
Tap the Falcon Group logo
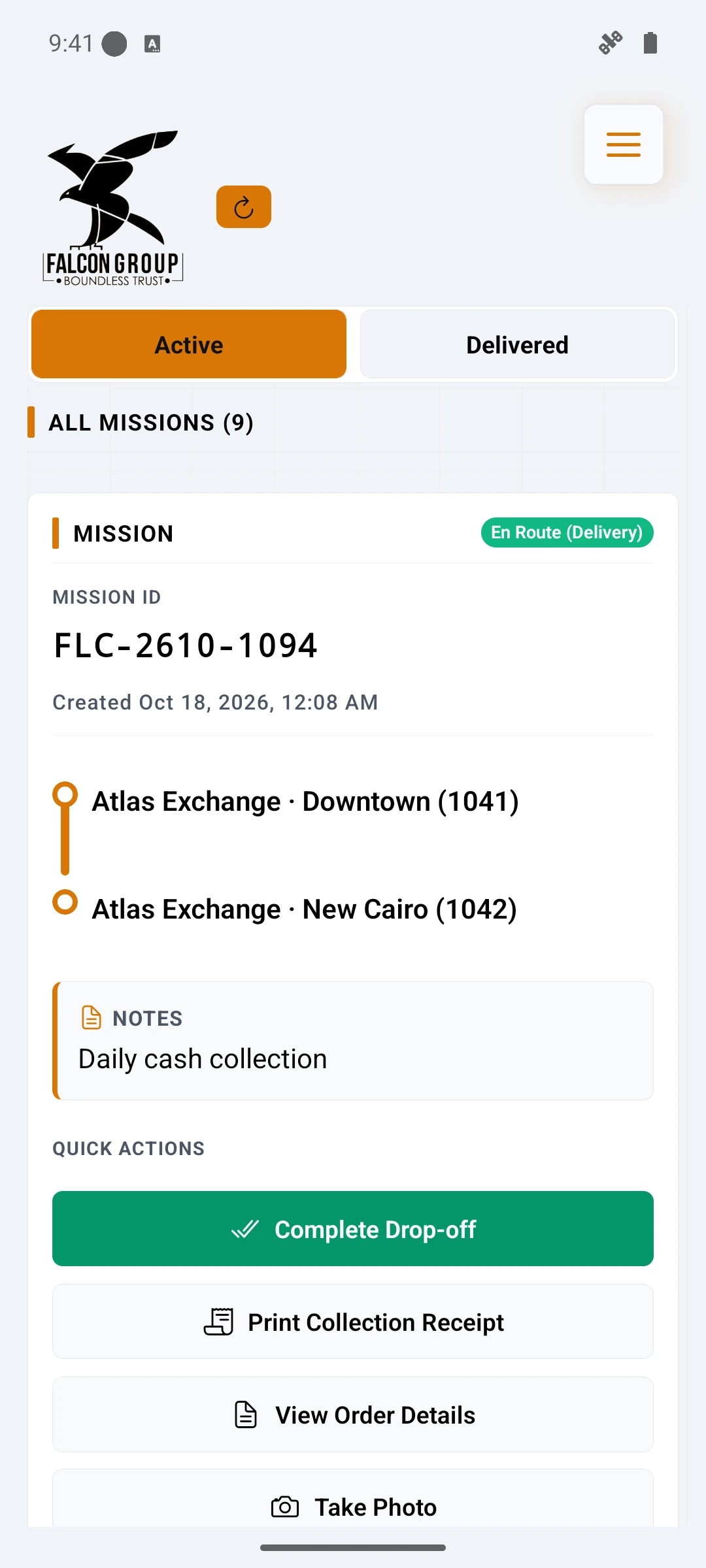[x=112, y=208]
